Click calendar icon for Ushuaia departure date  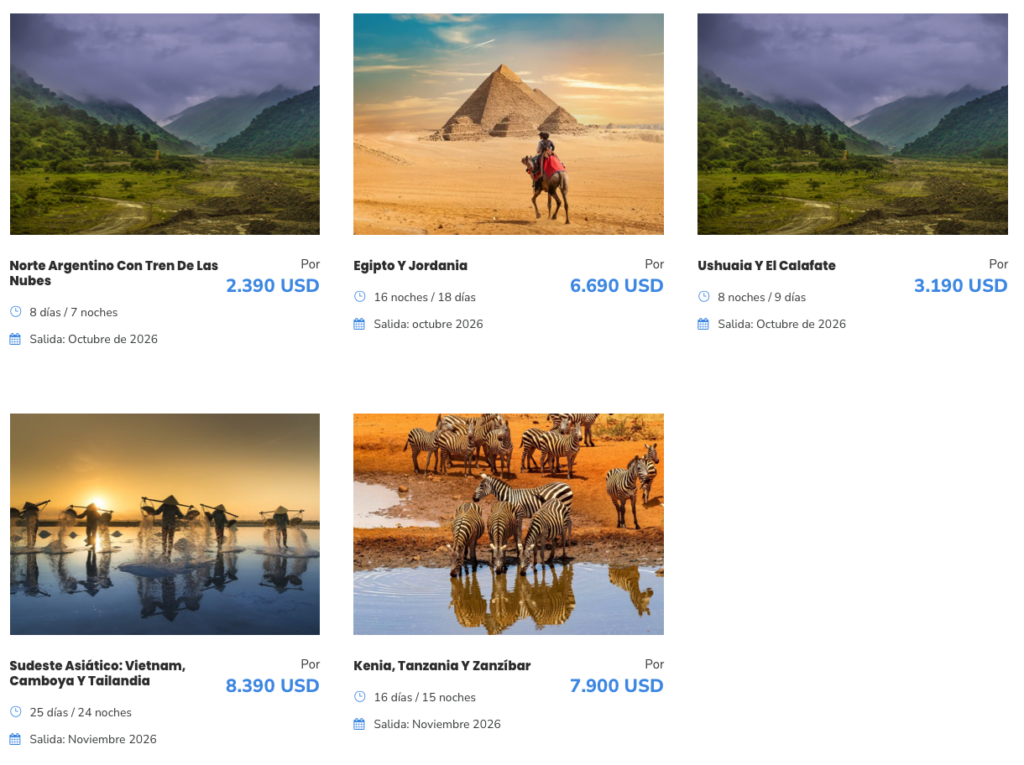[x=703, y=324]
